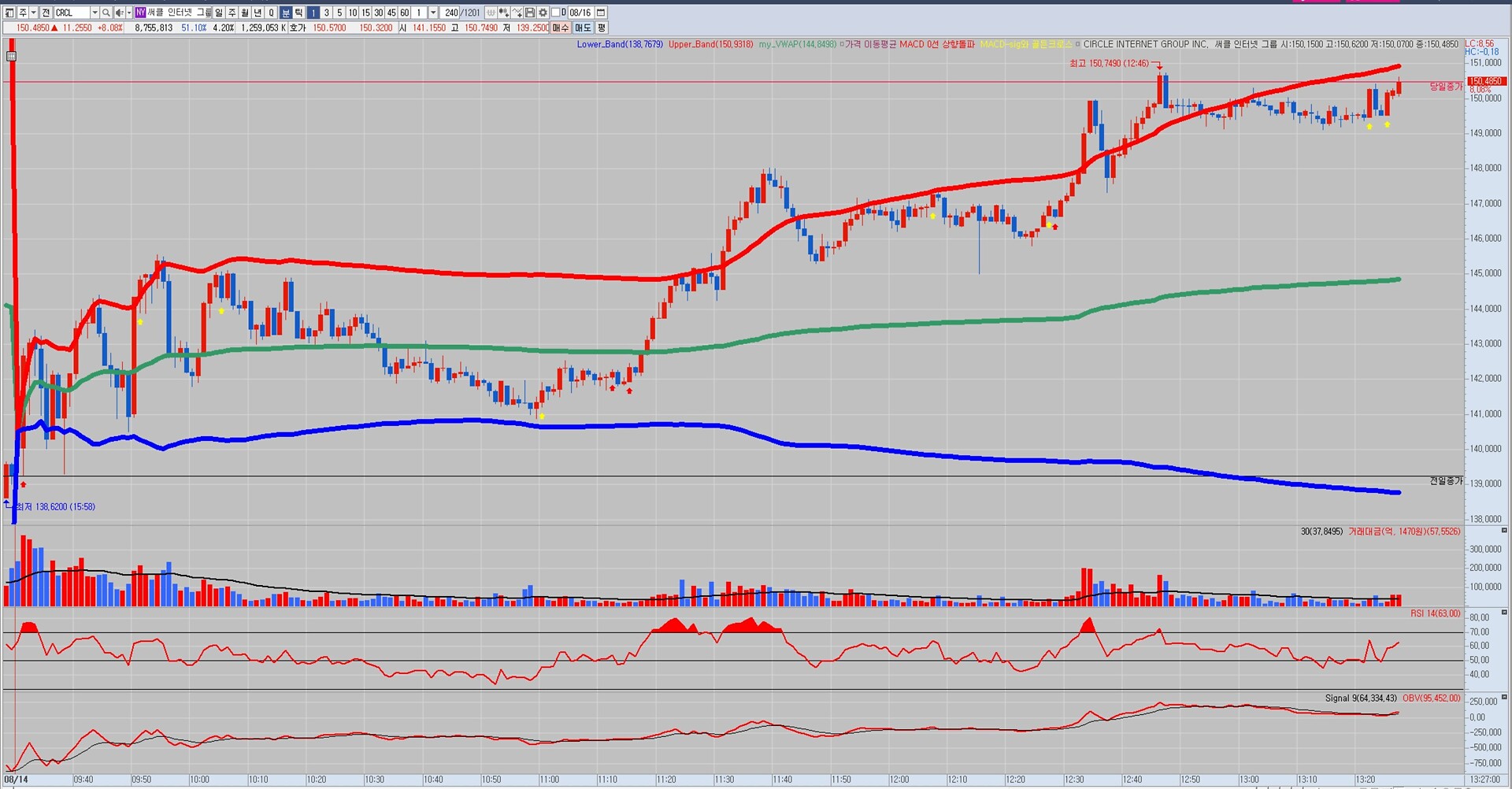This screenshot has height=789, width=1512.
Task: Open the chart settings gear icon
Action: click(543, 13)
